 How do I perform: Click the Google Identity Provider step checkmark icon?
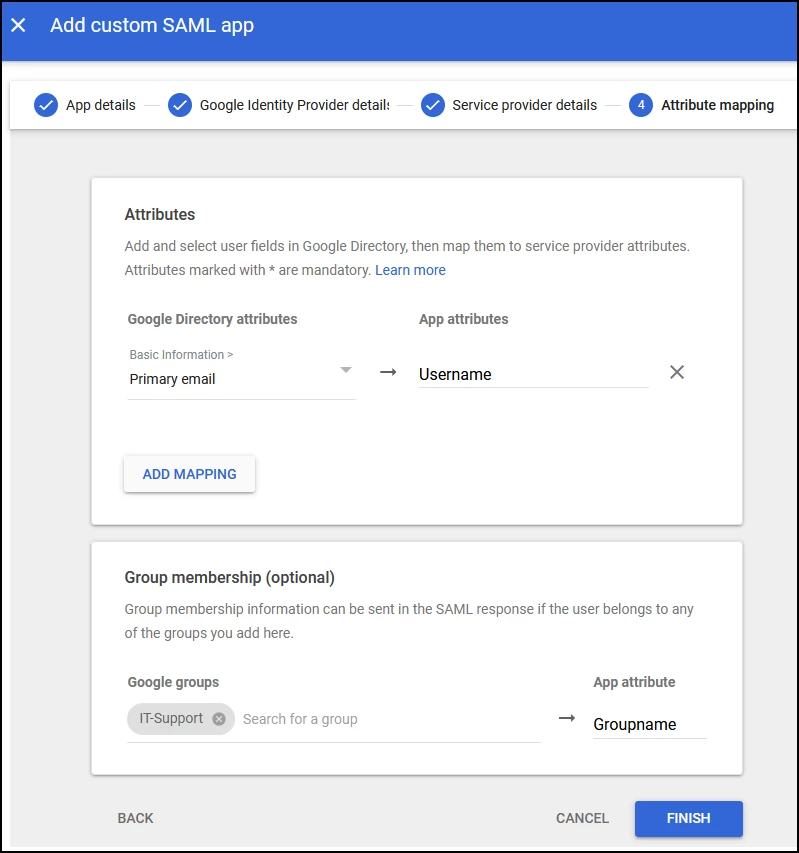coord(179,105)
